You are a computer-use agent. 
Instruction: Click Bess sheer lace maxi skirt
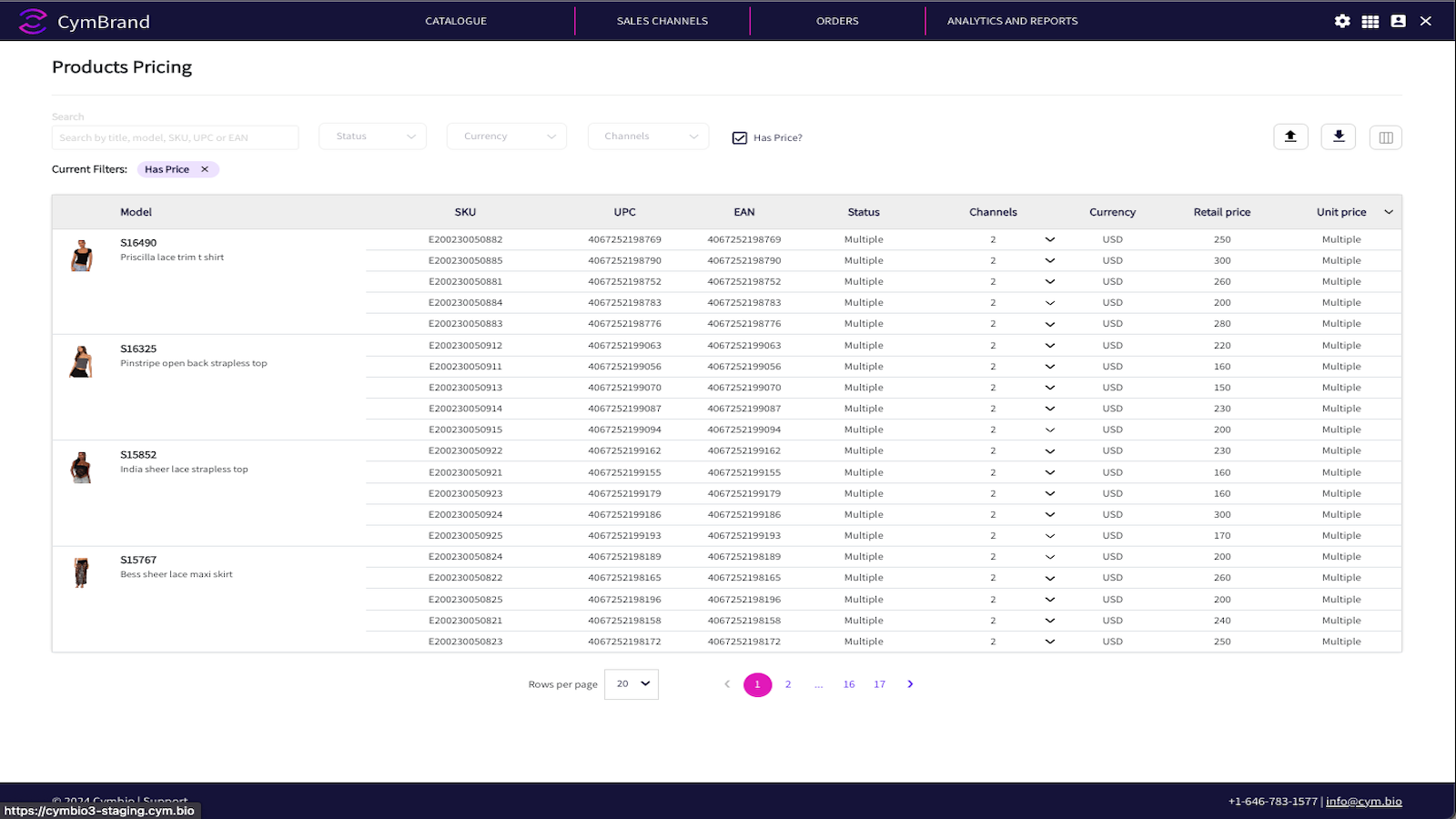(177, 574)
